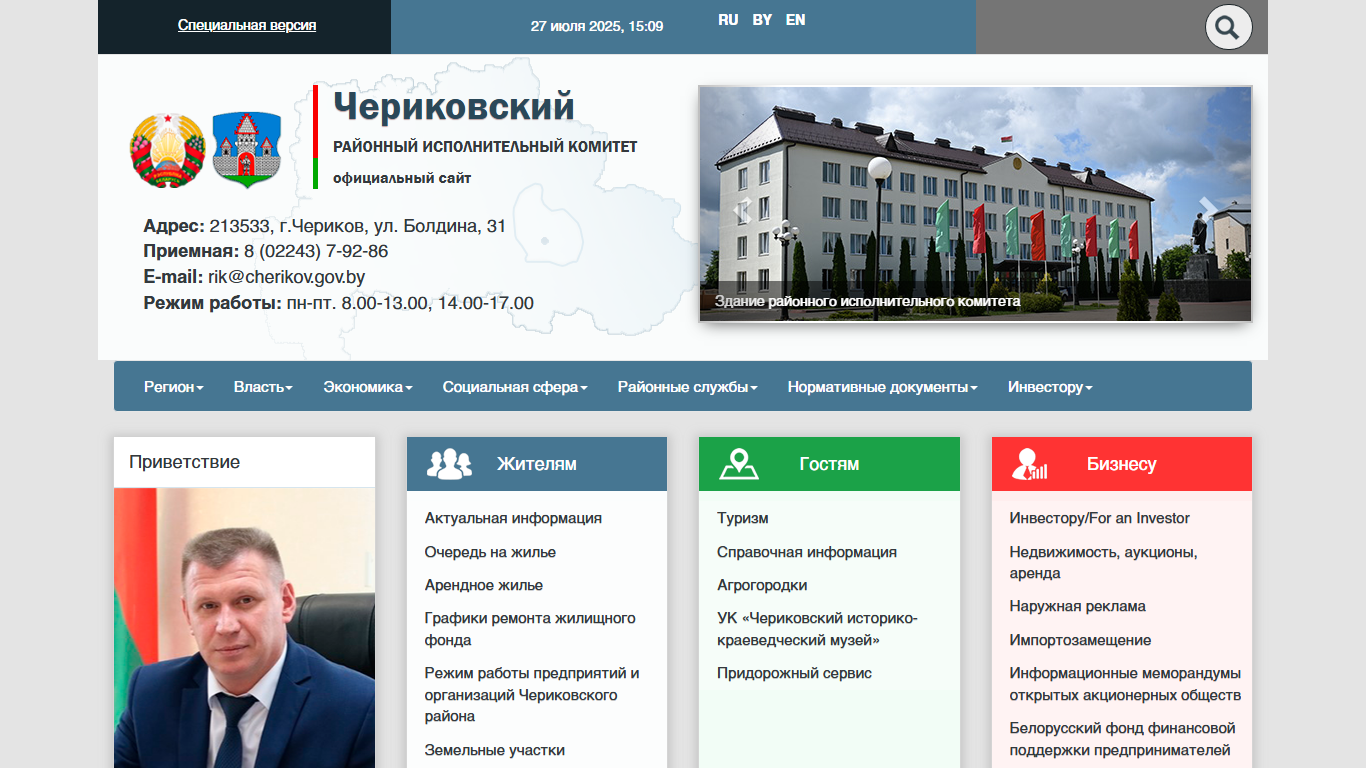1366x768 pixels.
Task: Open the Агрогородки link
Action: coord(762,585)
